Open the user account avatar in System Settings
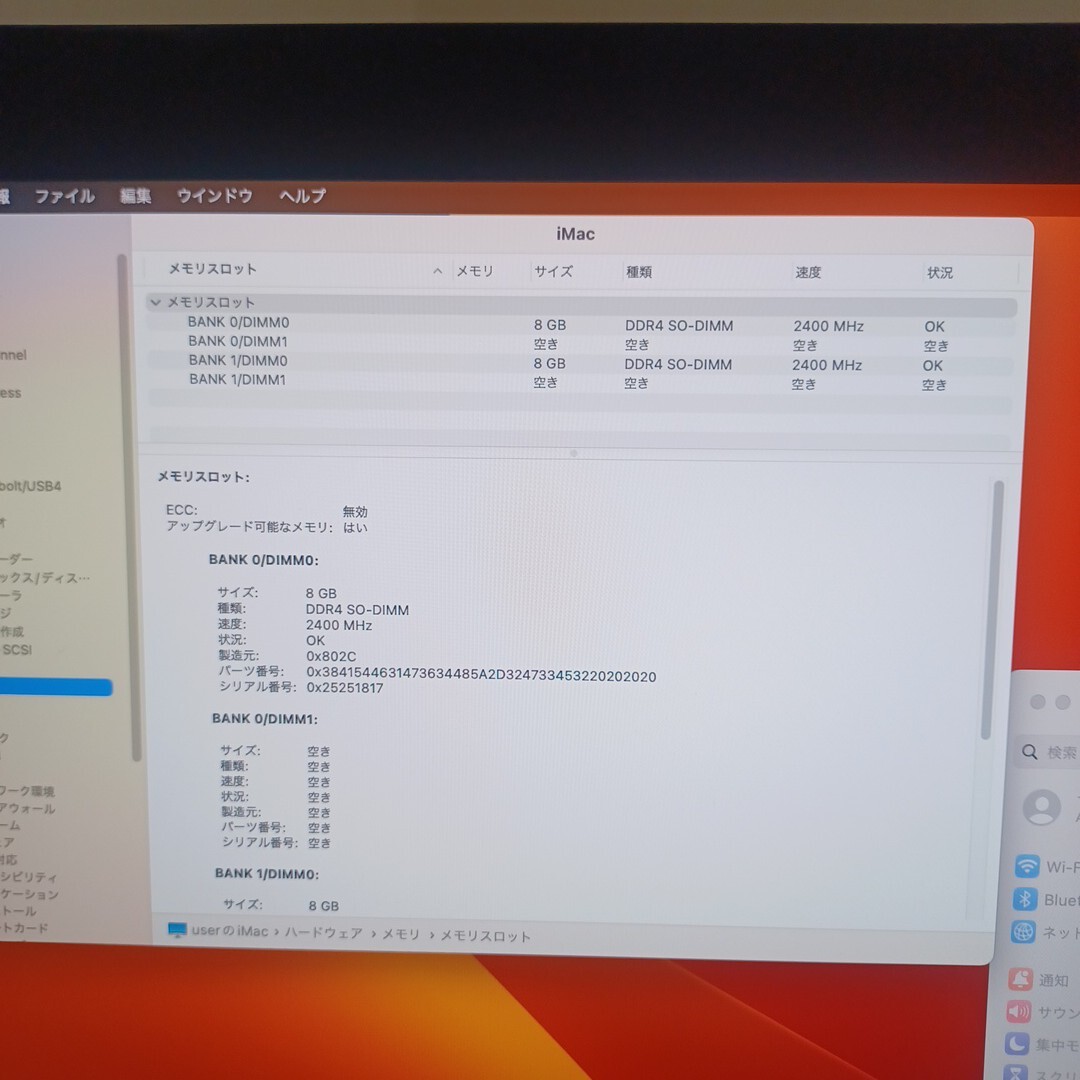Screen dimensions: 1080x1080 point(1041,807)
